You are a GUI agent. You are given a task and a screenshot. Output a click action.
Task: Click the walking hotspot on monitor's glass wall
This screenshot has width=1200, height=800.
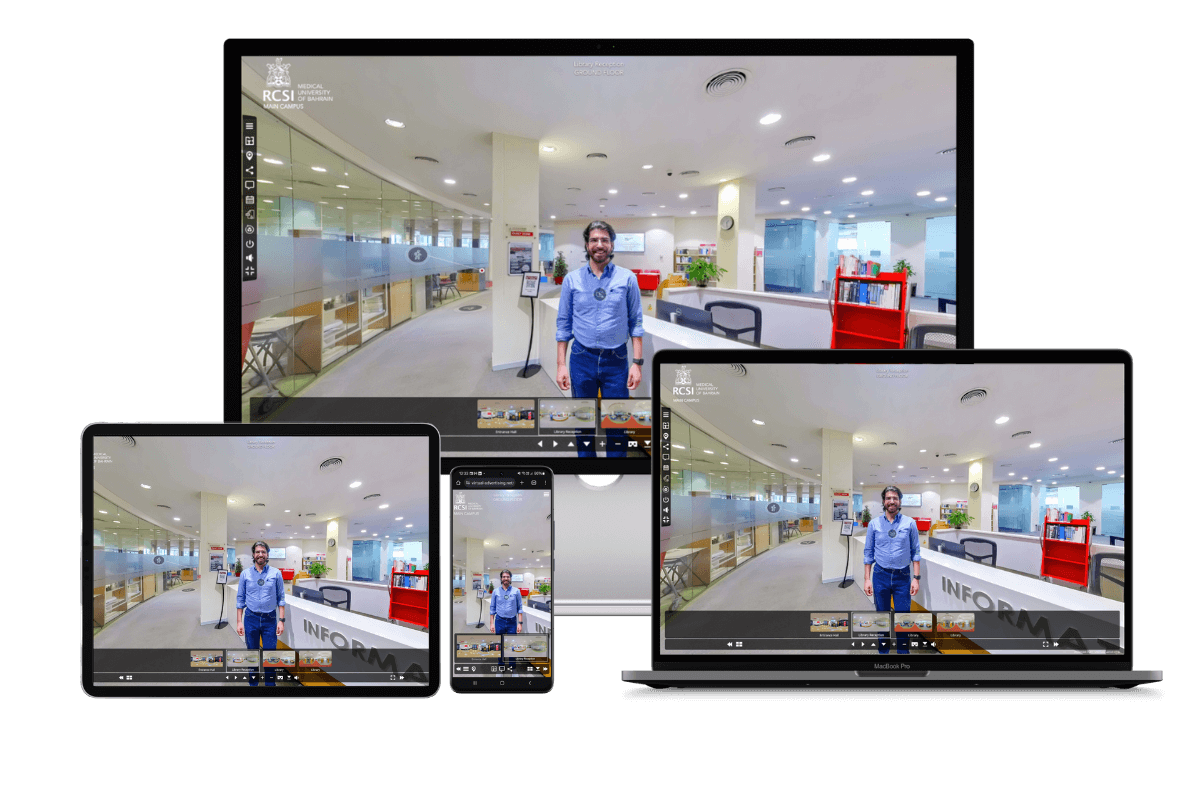pyautogui.click(x=418, y=254)
